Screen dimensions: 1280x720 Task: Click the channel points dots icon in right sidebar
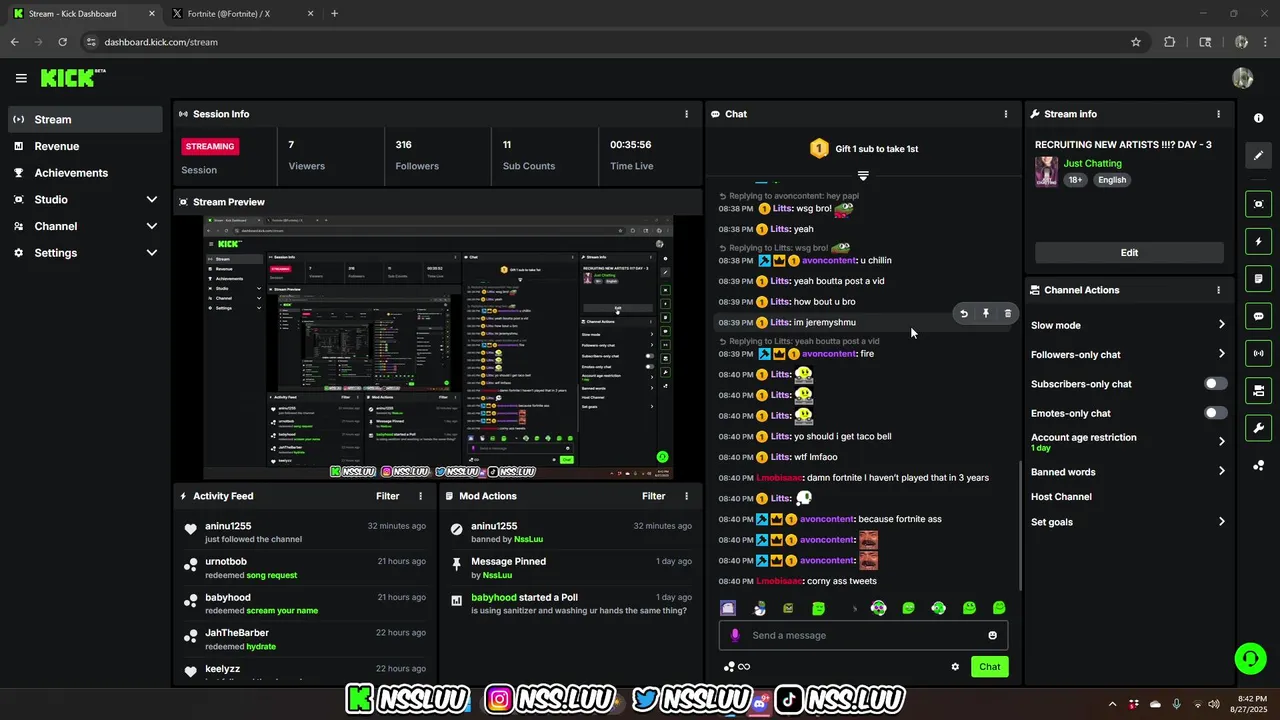click(1258, 465)
